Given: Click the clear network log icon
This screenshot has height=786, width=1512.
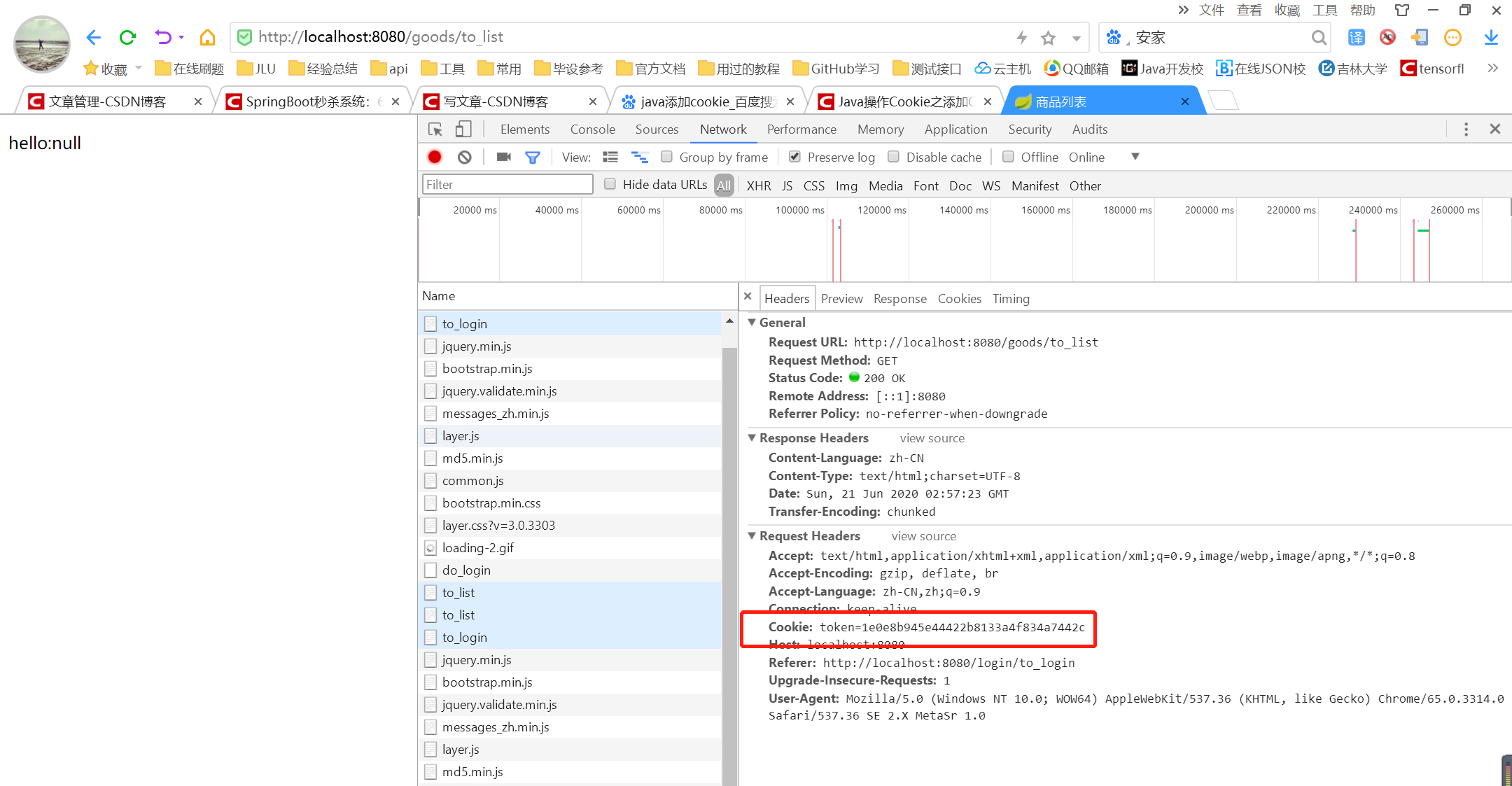Looking at the screenshot, I should pos(465,157).
